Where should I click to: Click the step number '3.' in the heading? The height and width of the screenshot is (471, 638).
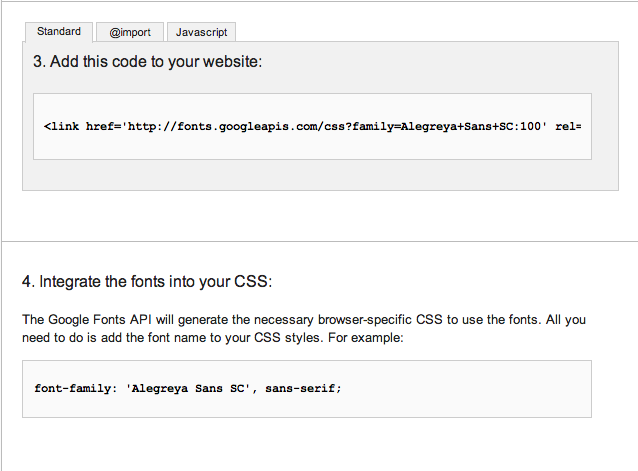39,62
